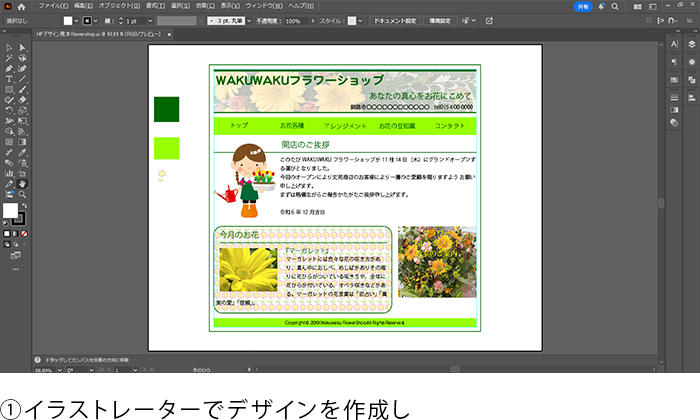Open the Character panel icon

point(674,44)
